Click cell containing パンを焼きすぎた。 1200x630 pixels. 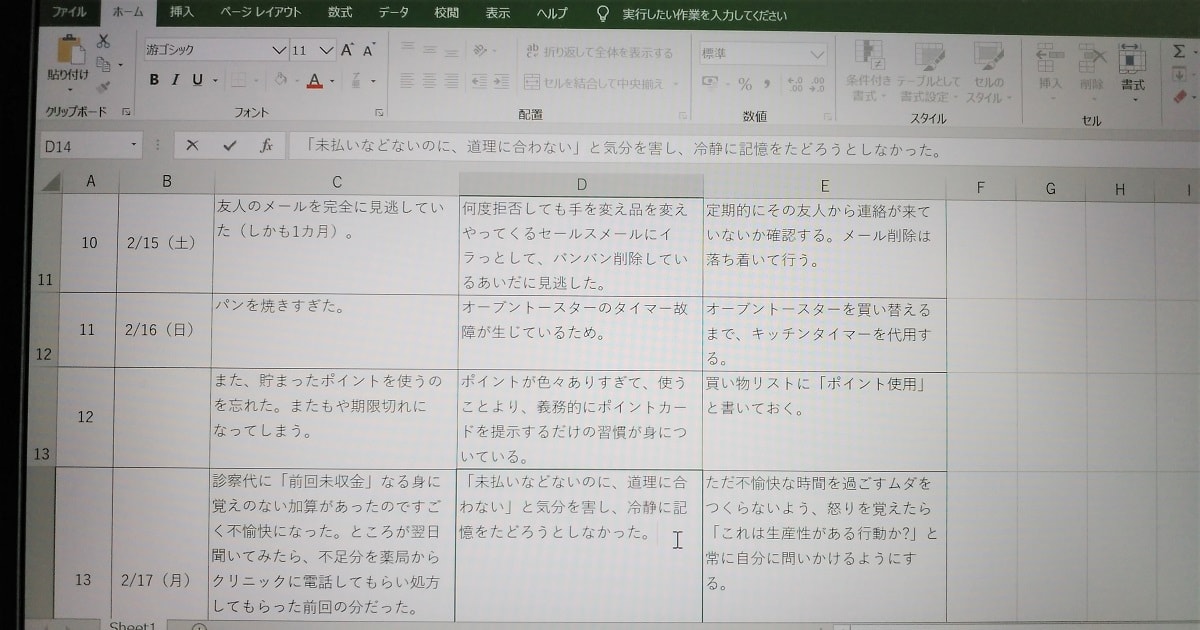click(335, 332)
